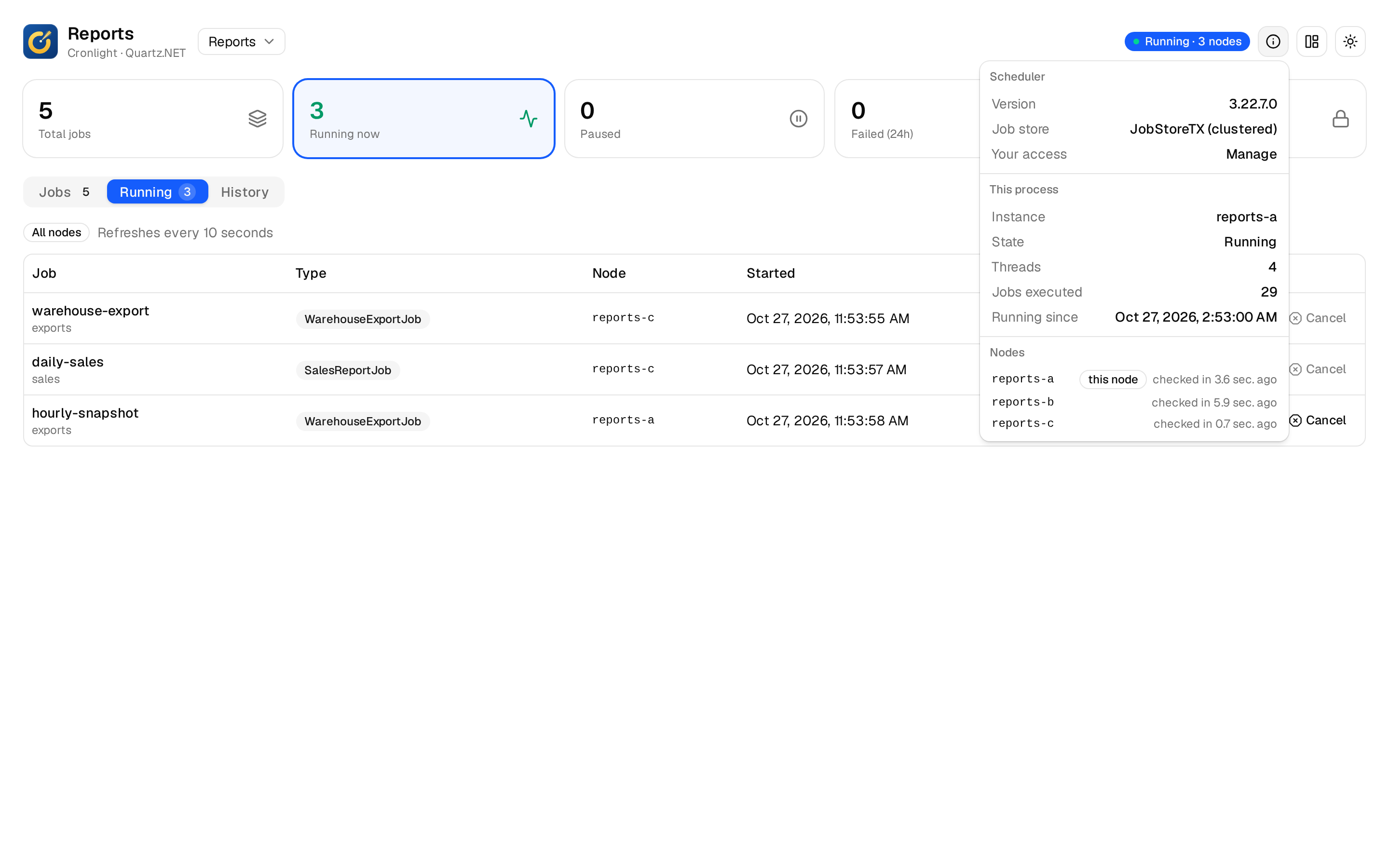Click the hourly-snapshot job name
This screenshot has height=868, width=1389.
[85, 413]
